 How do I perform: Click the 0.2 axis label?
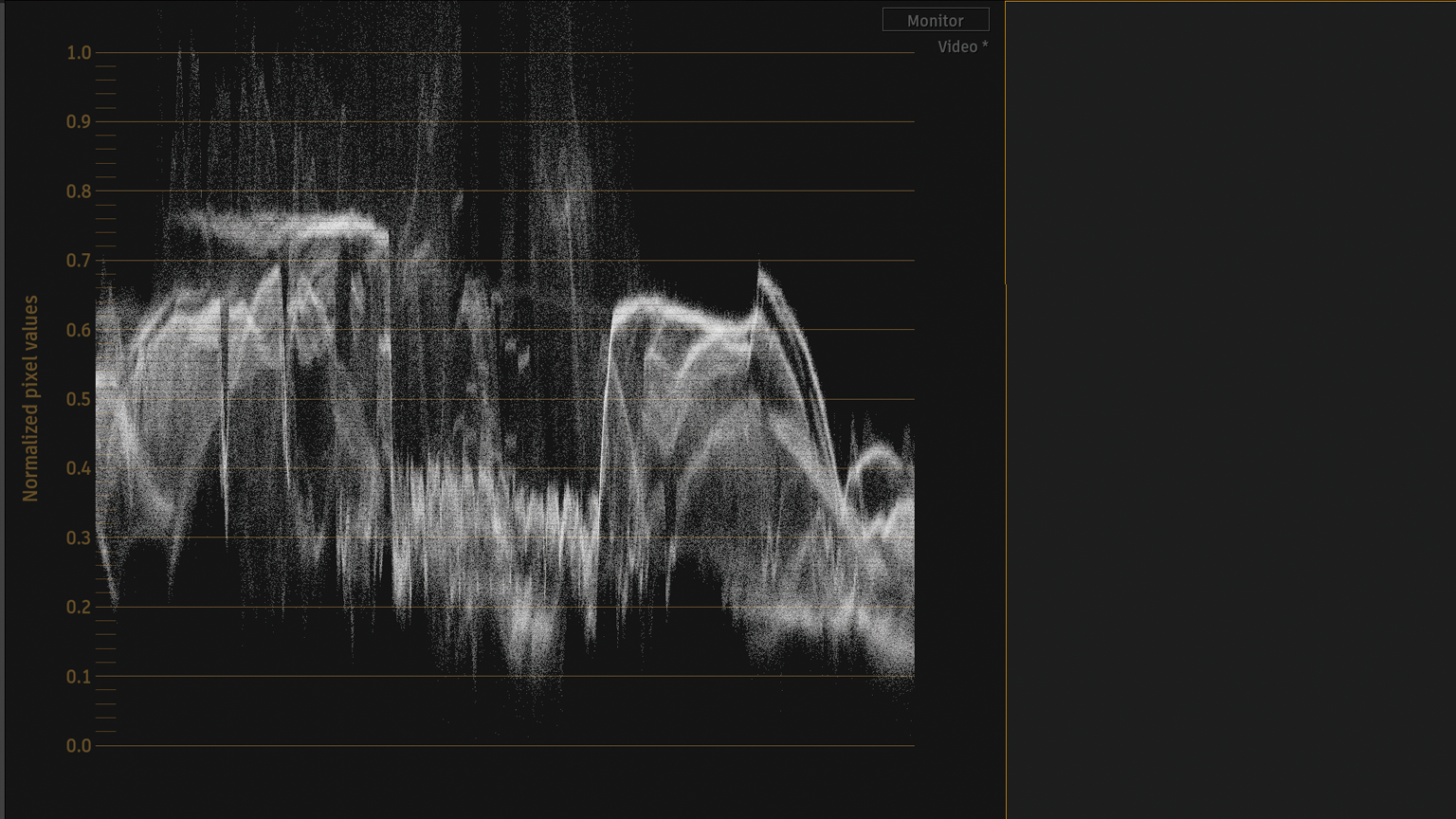pyautogui.click(x=79, y=608)
